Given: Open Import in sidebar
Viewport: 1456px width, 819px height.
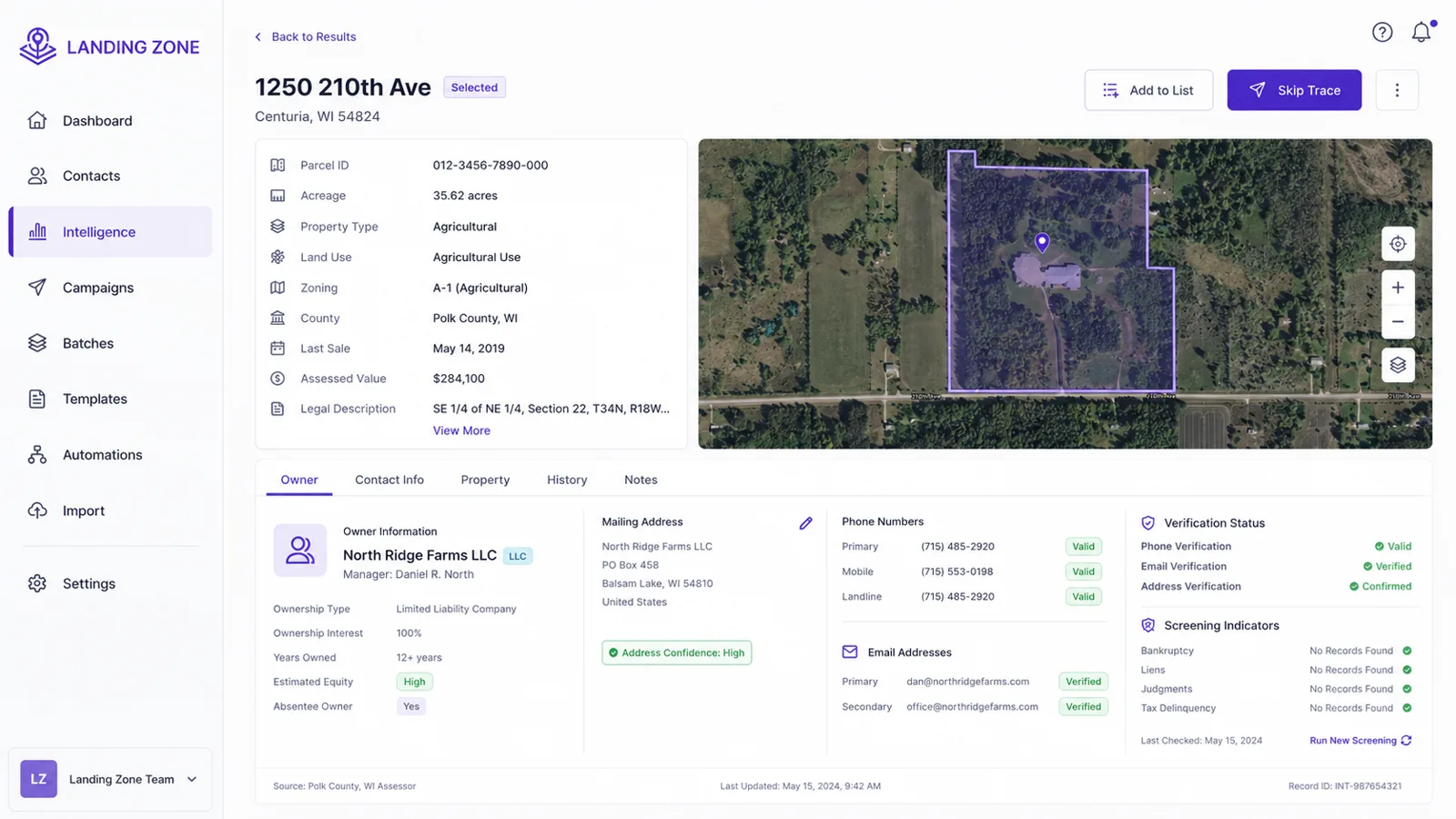Looking at the screenshot, I should point(110,511).
